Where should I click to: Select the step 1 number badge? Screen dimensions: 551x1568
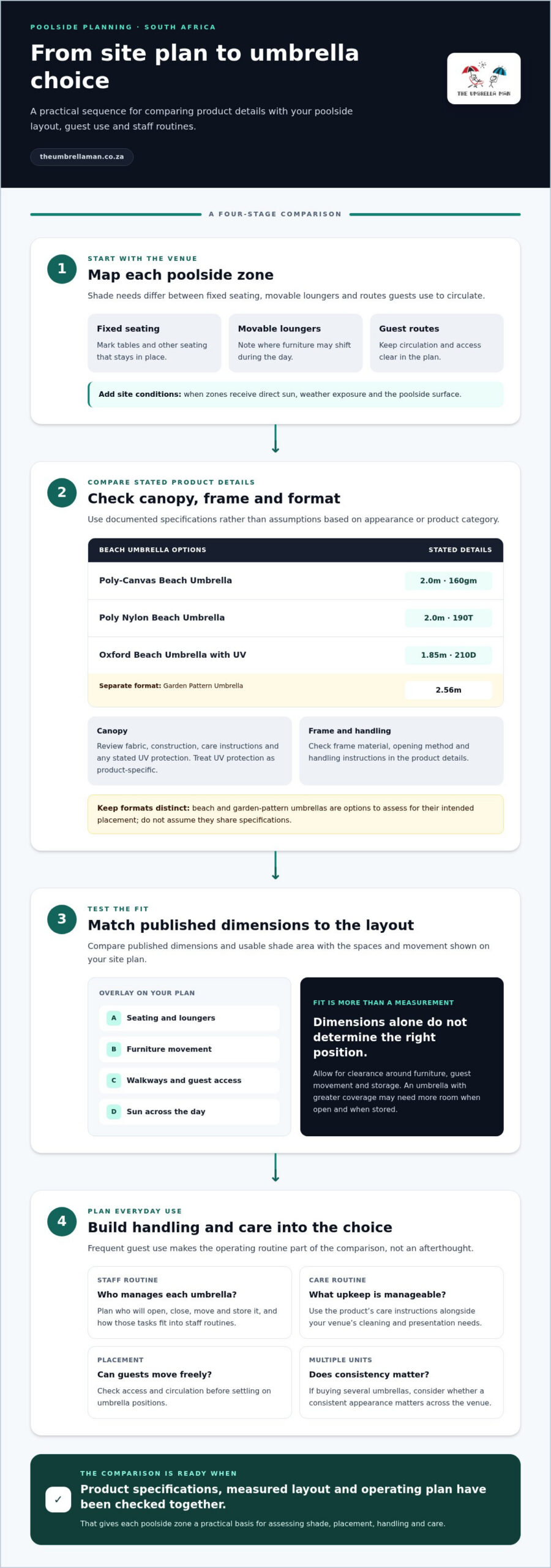[x=62, y=269]
